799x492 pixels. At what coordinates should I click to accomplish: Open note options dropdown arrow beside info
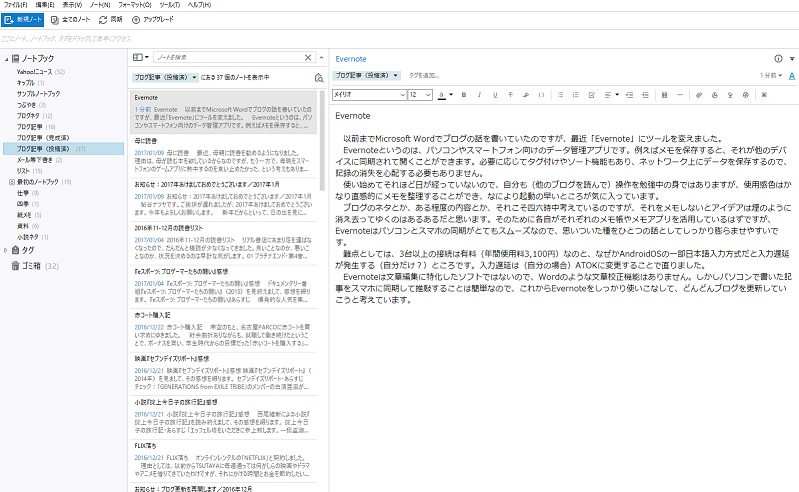click(x=792, y=59)
